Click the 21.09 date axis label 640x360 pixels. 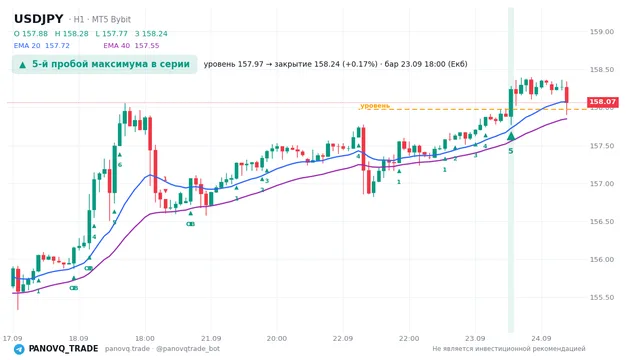[211, 338]
